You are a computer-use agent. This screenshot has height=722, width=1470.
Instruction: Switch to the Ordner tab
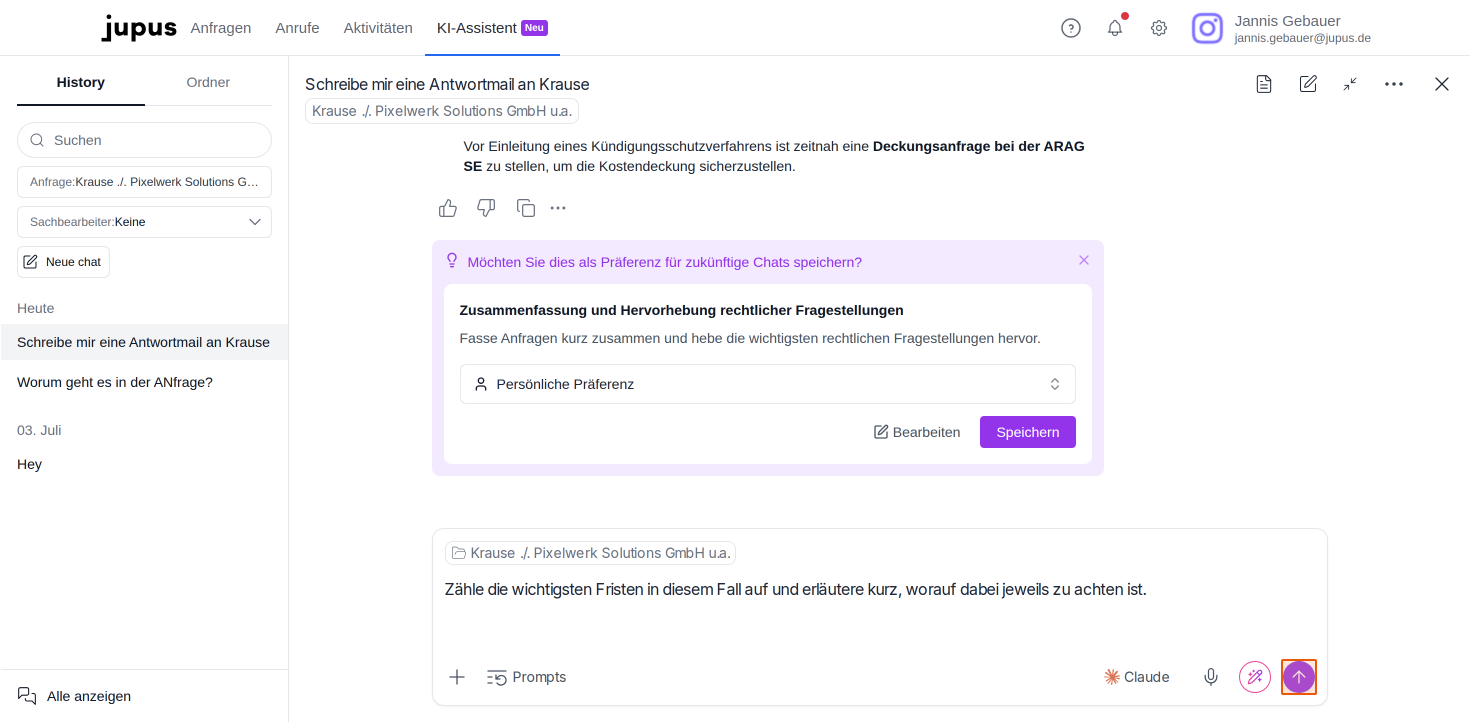pos(208,82)
